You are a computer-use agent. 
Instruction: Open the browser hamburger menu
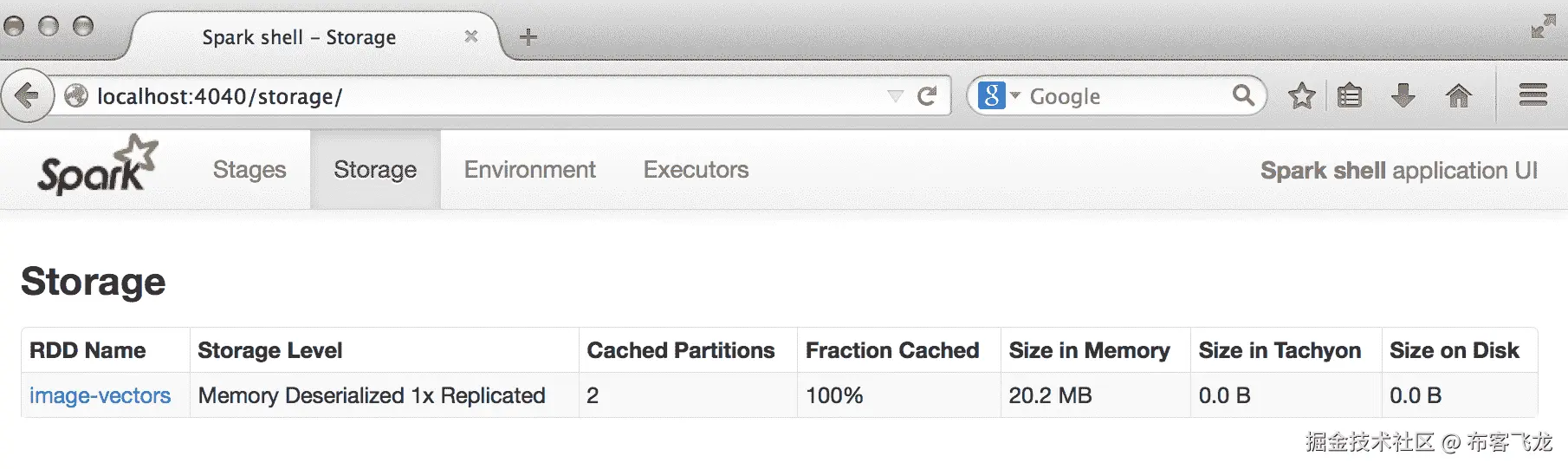[1532, 95]
